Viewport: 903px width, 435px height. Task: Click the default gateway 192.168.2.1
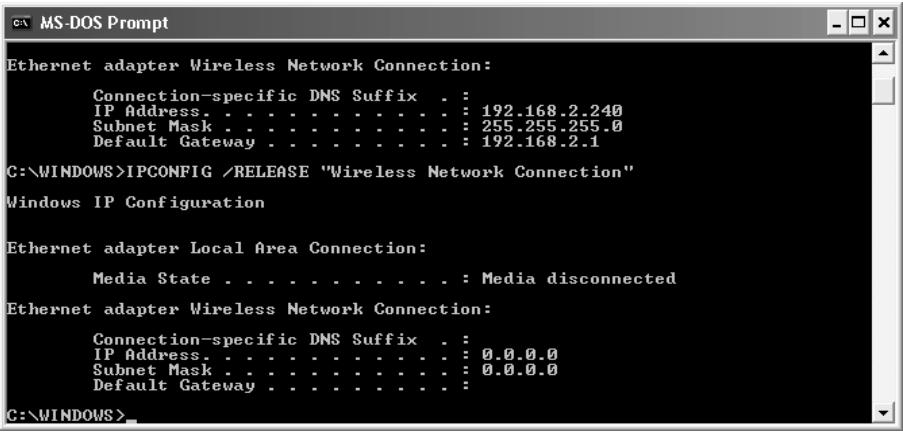pos(540,141)
